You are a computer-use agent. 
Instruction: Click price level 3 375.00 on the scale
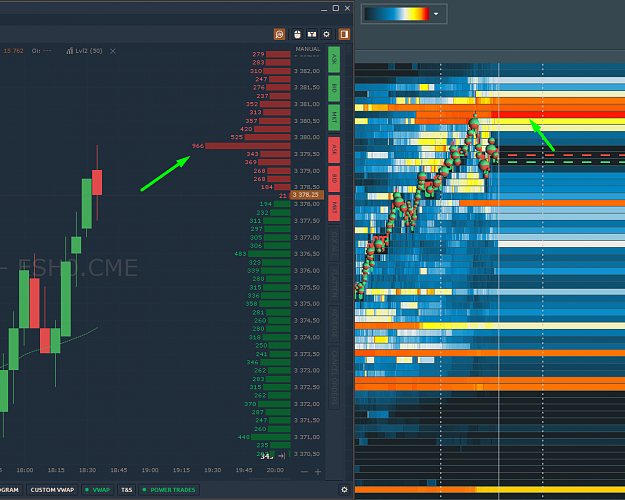pyautogui.click(x=307, y=304)
